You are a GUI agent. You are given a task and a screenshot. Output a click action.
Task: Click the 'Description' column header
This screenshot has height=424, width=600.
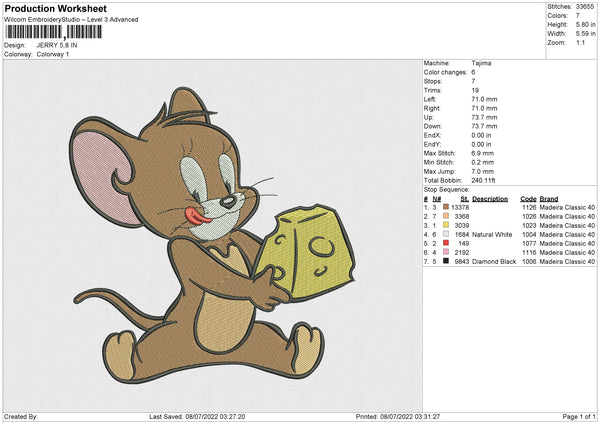(x=490, y=199)
